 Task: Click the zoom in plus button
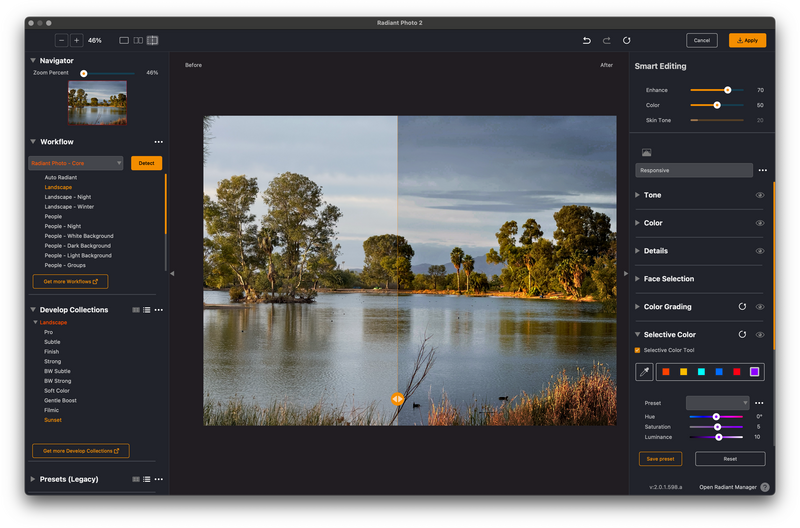(77, 40)
